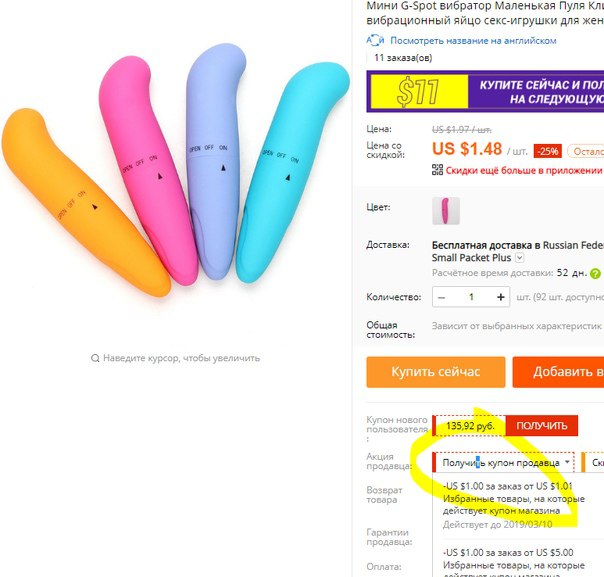
Task: Expand the Small Packet Plus shipping dropdown
Action: click(520, 258)
